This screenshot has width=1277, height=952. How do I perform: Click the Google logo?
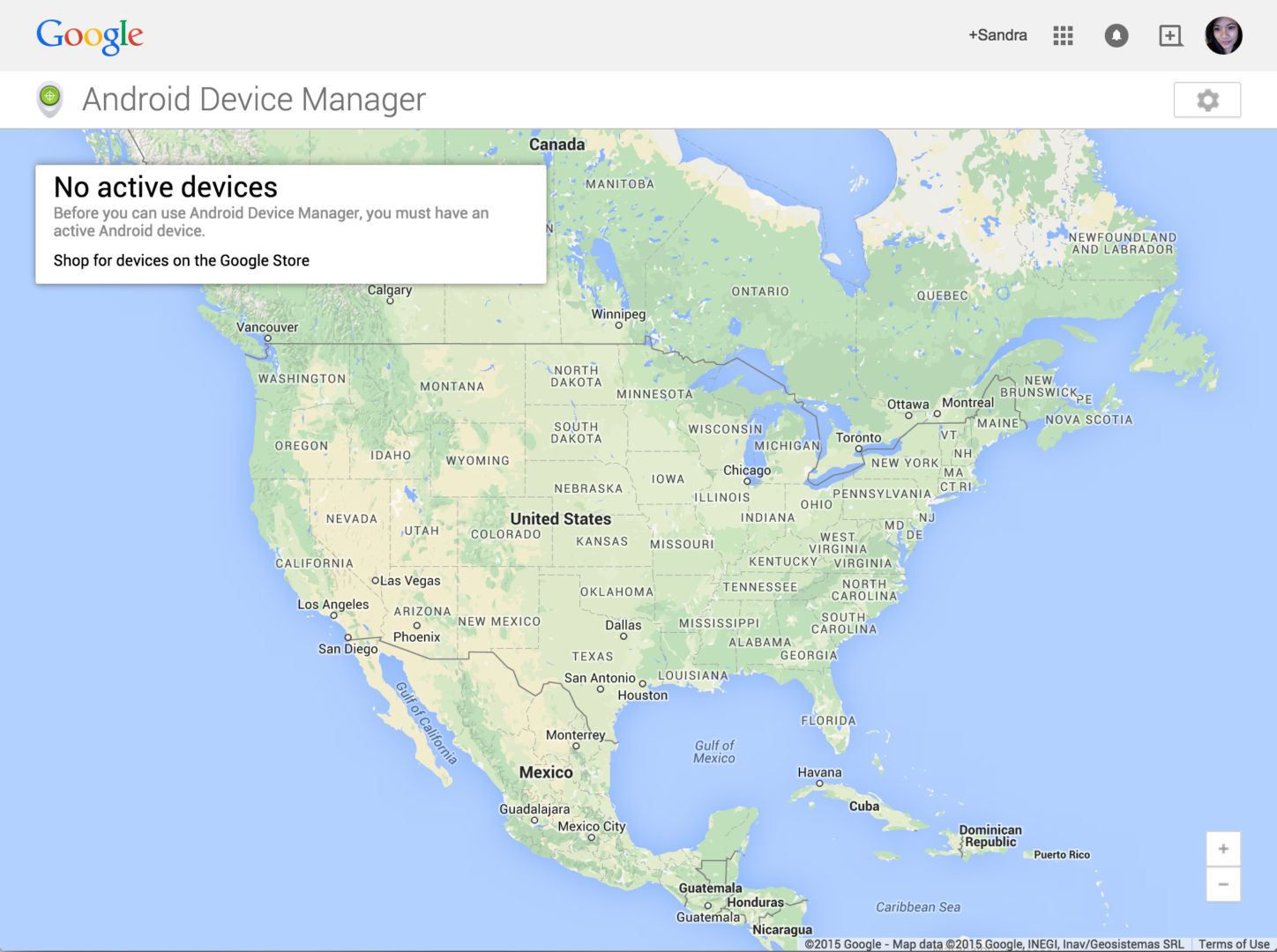(x=89, y=36)
